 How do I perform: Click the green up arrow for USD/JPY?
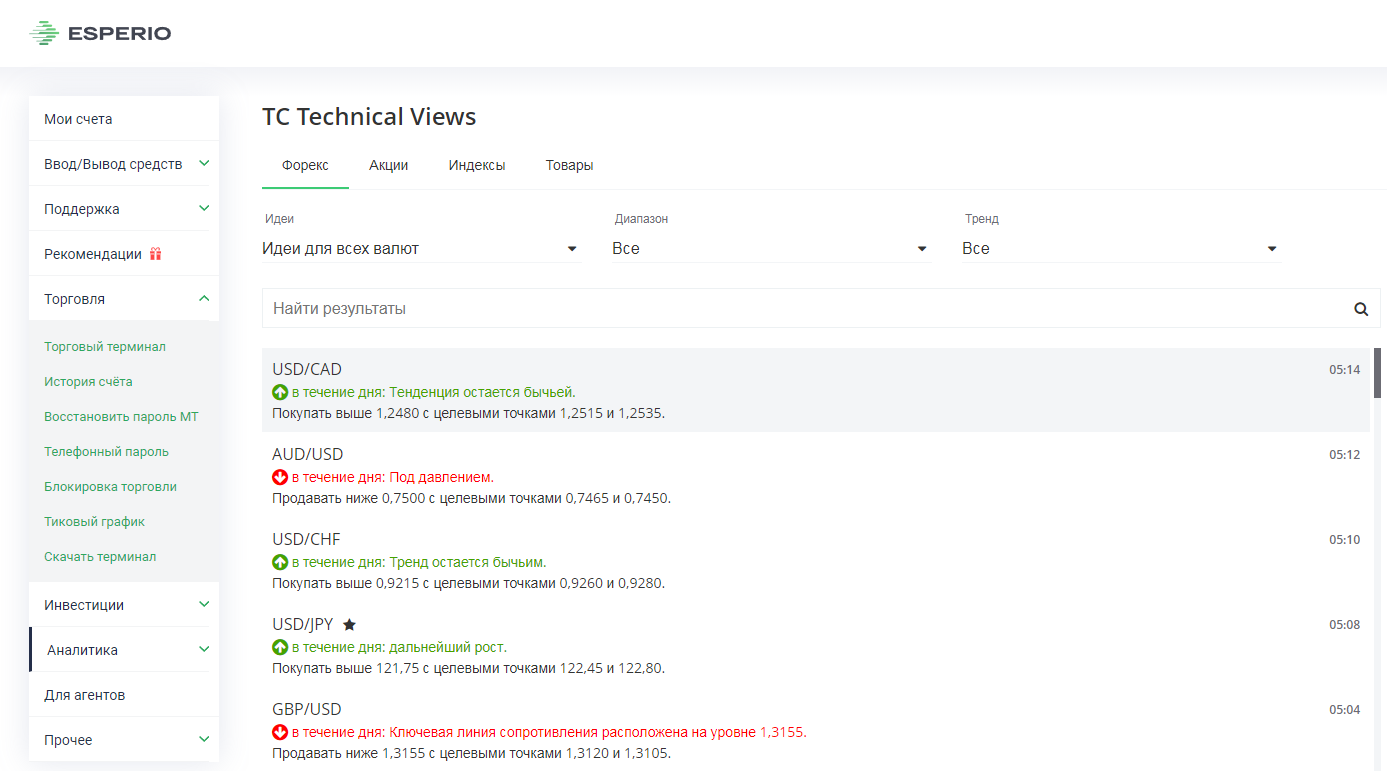pyautogui.click(x=280, y=647)
